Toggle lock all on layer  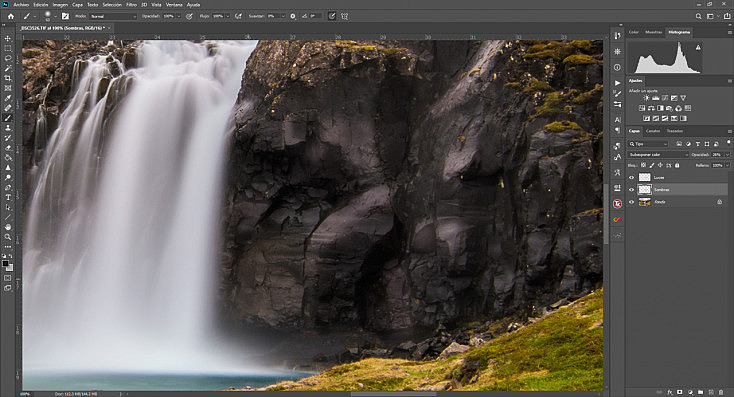[677, 165]
